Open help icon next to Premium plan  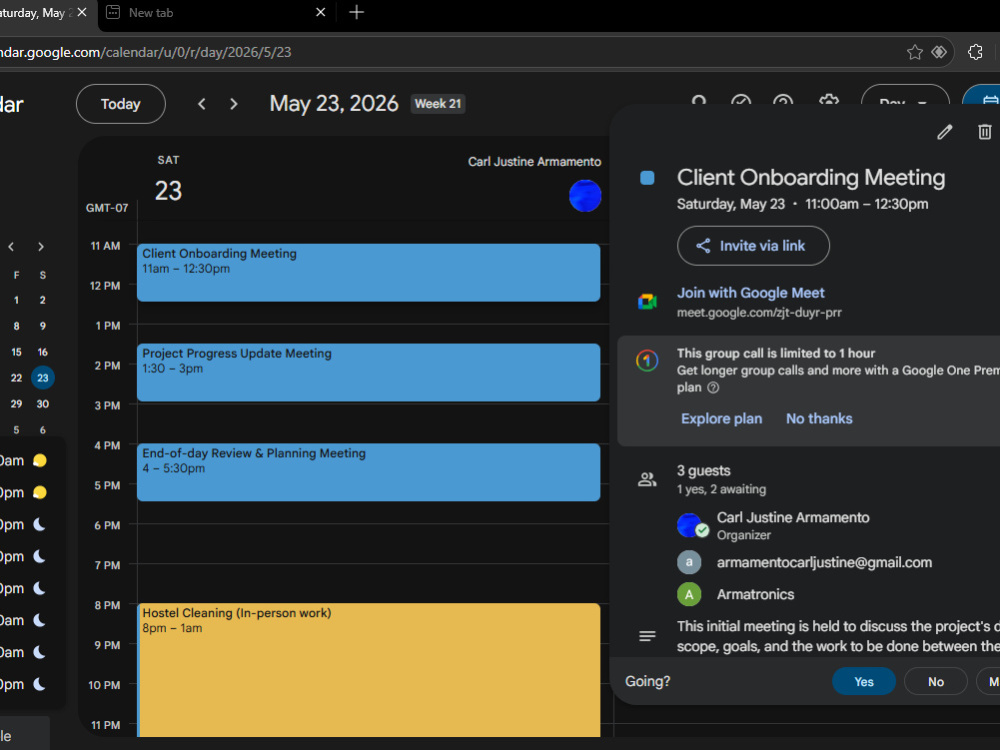713,388
